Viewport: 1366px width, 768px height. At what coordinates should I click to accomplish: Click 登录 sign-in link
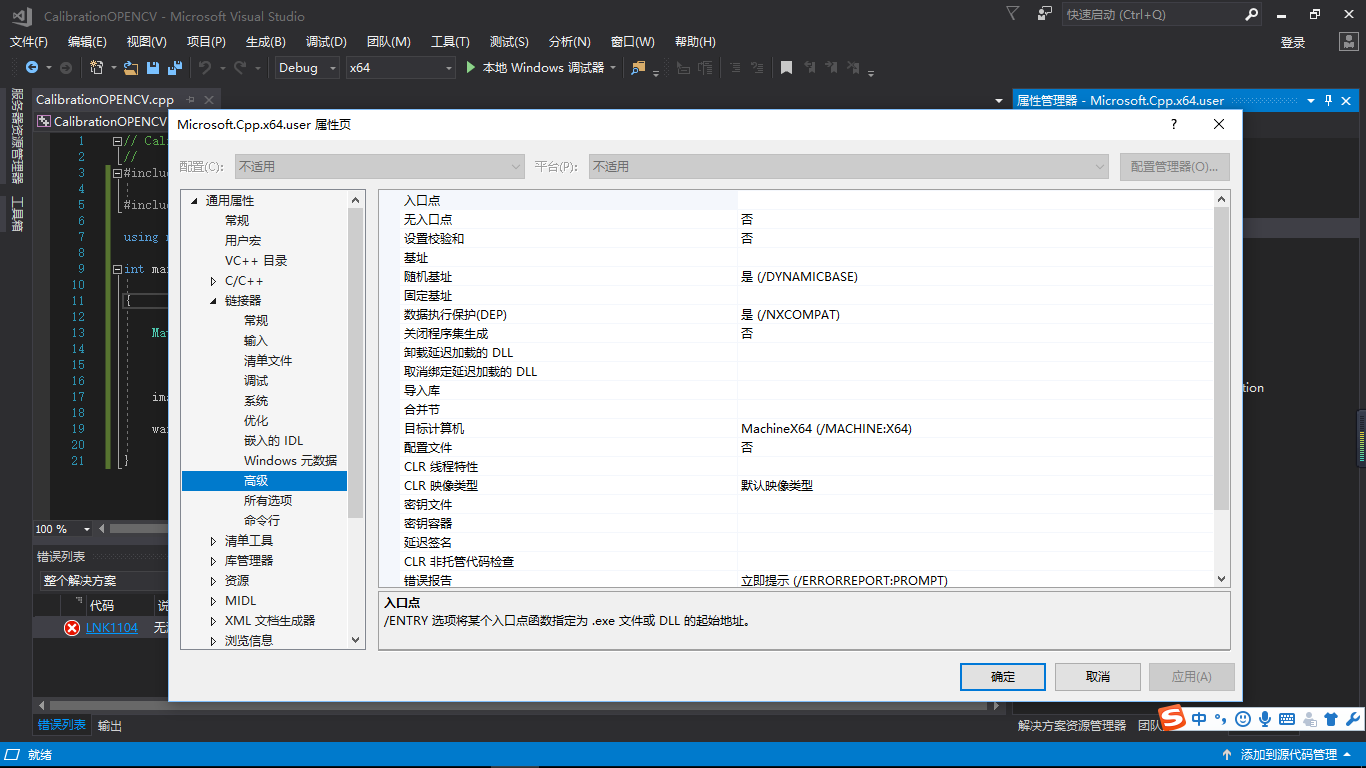1293,42
